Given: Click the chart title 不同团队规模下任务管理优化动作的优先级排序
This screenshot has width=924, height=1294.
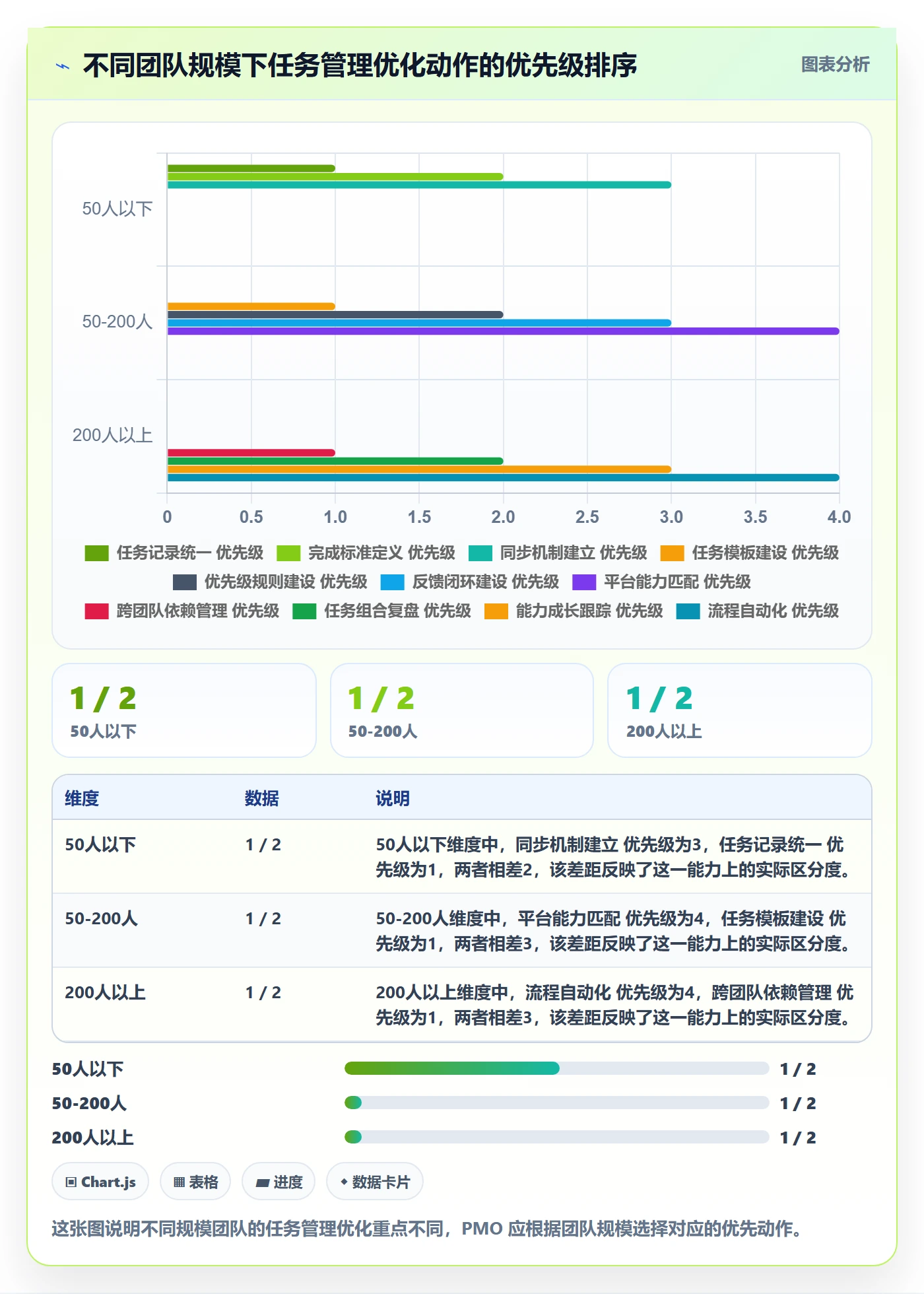Looking at the screenshot, I should 360,65.
